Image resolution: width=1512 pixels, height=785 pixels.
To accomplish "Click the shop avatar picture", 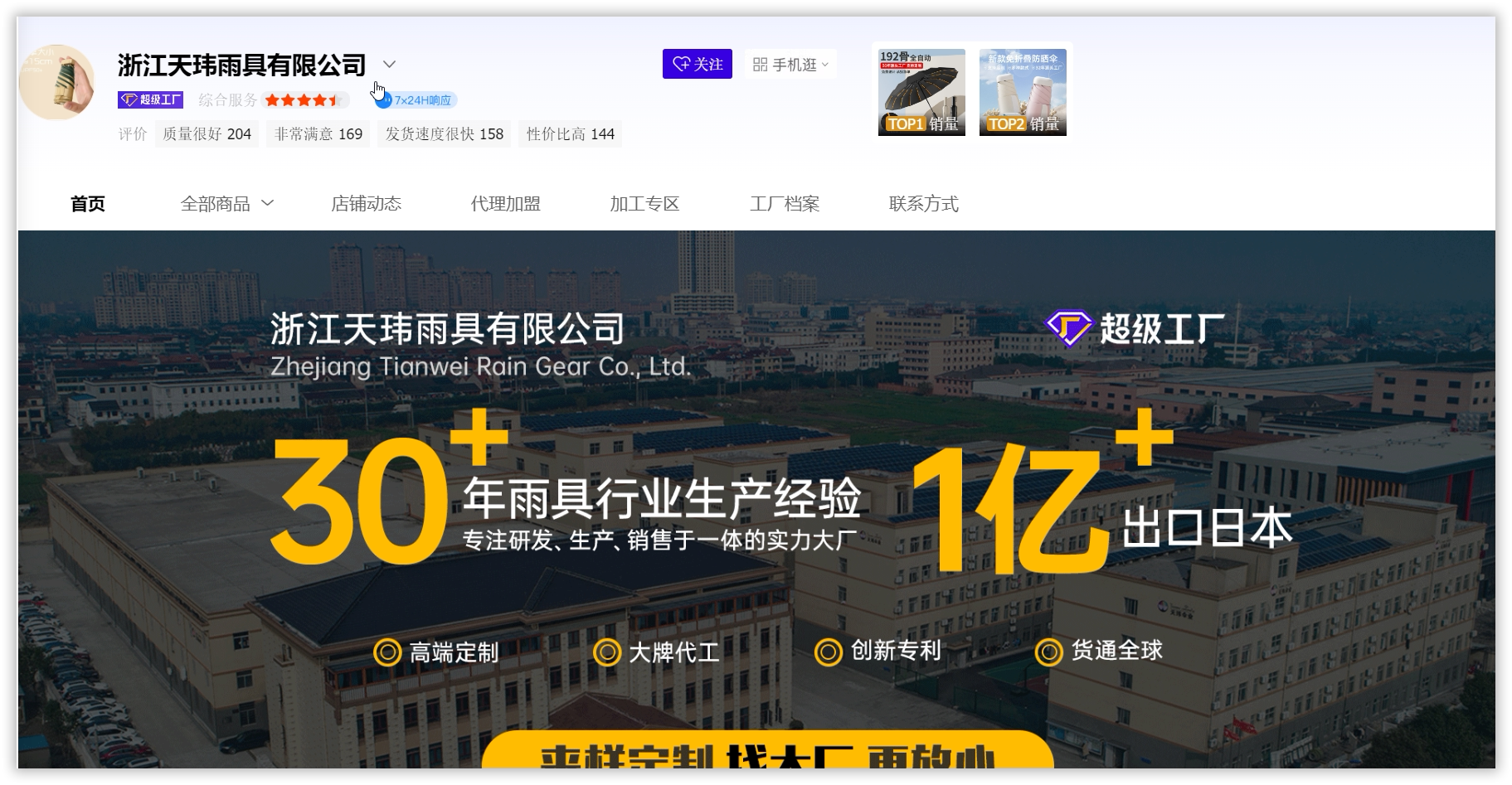I will point(56,82).
